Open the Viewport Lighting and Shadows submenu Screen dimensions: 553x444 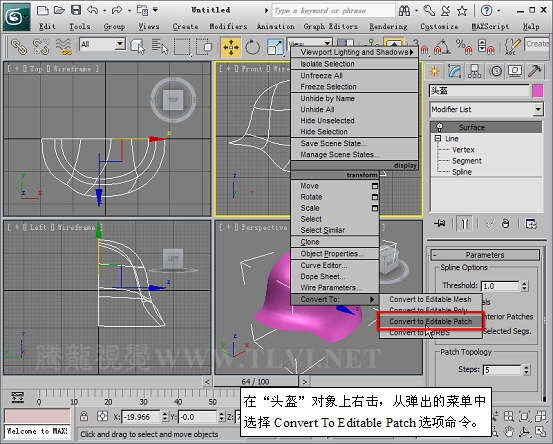[354, 52]
